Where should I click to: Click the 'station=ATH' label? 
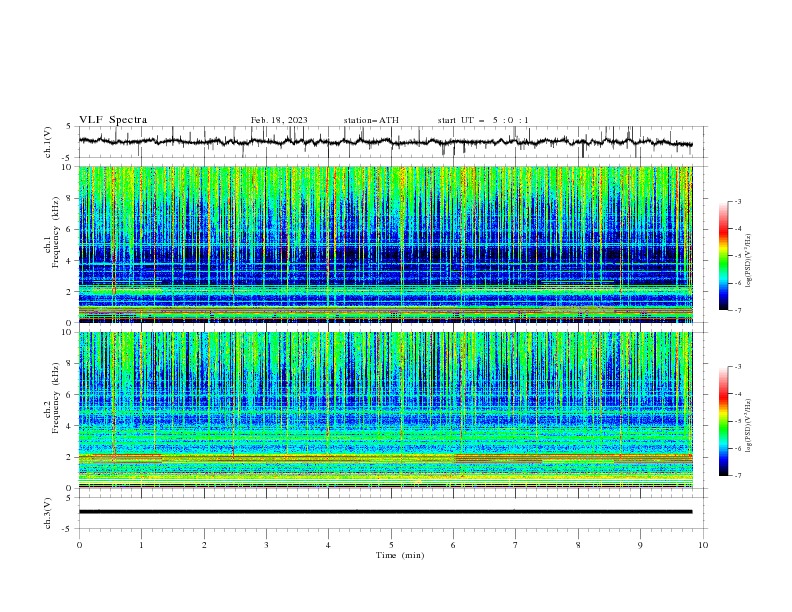point(371,120)
